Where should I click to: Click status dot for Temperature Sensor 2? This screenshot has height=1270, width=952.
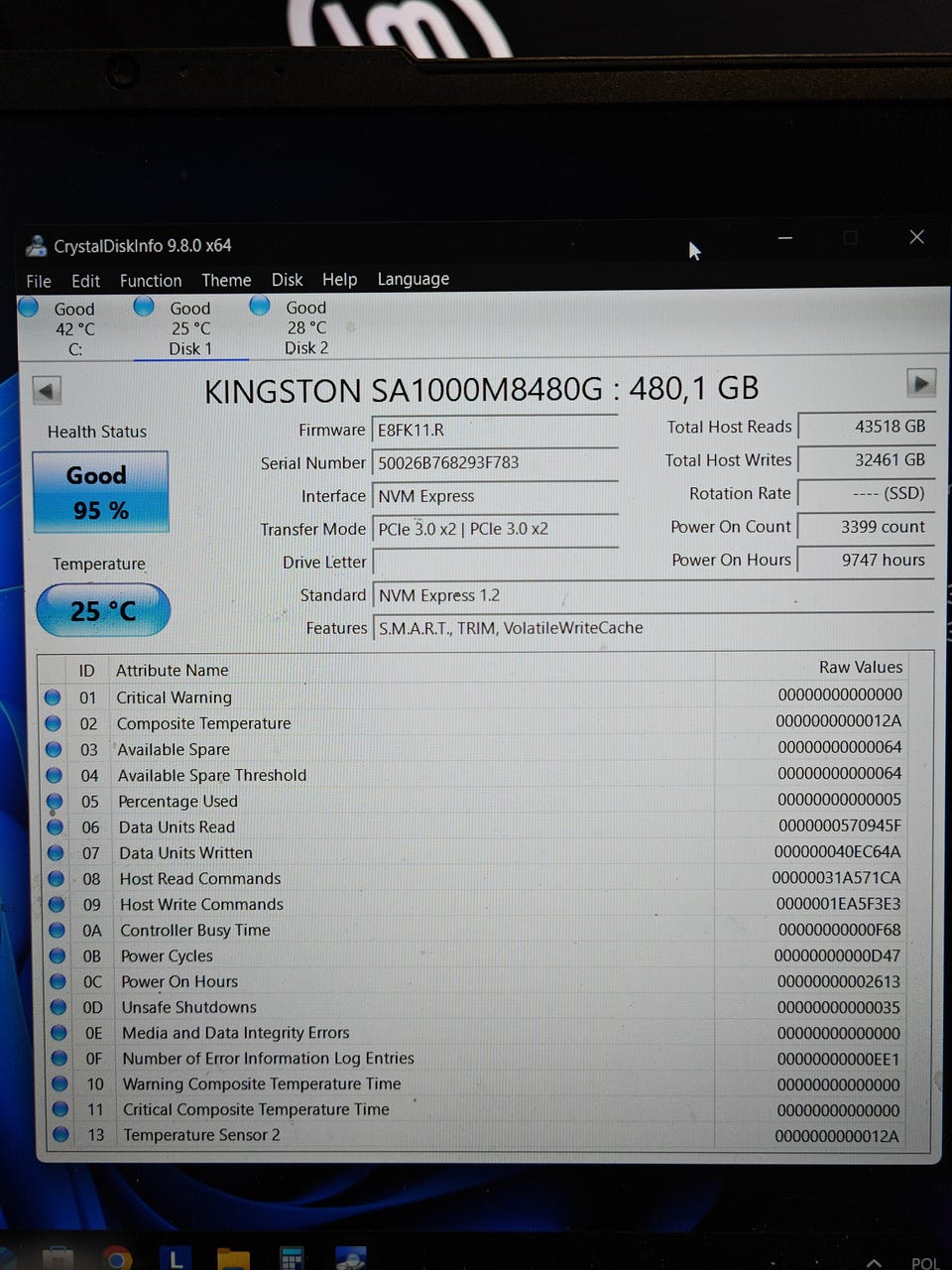tap(61, 1134)
